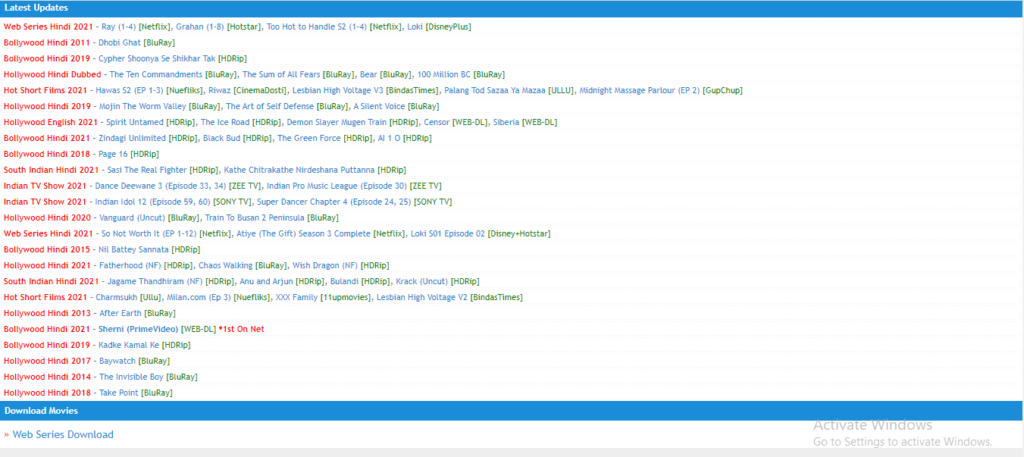Open the Bulandi HDRip link

(x=345, y=281)
